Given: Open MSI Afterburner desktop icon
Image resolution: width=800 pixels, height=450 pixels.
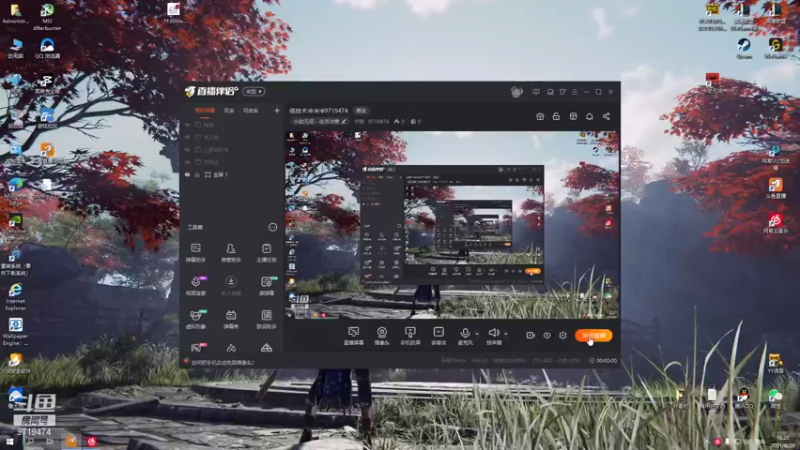Looking at the screenshot, I should pyautogui.click(x=47, y=17).
